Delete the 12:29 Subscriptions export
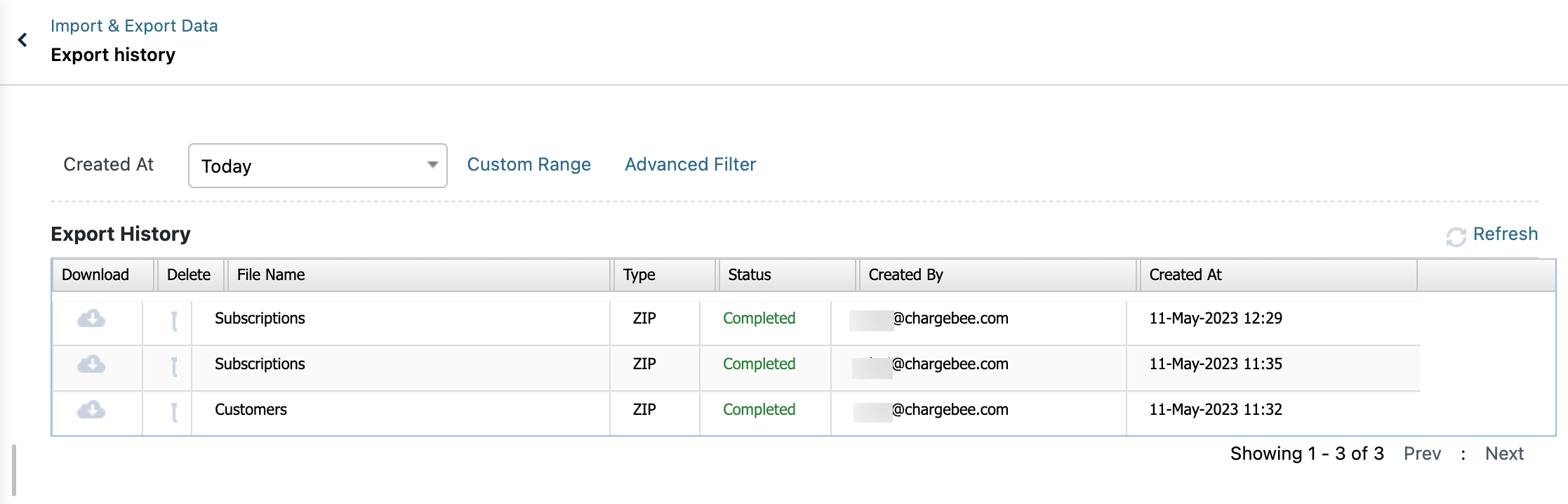Image resolution: width=1568 pixels, height=504 pixels. click(174, 321)
